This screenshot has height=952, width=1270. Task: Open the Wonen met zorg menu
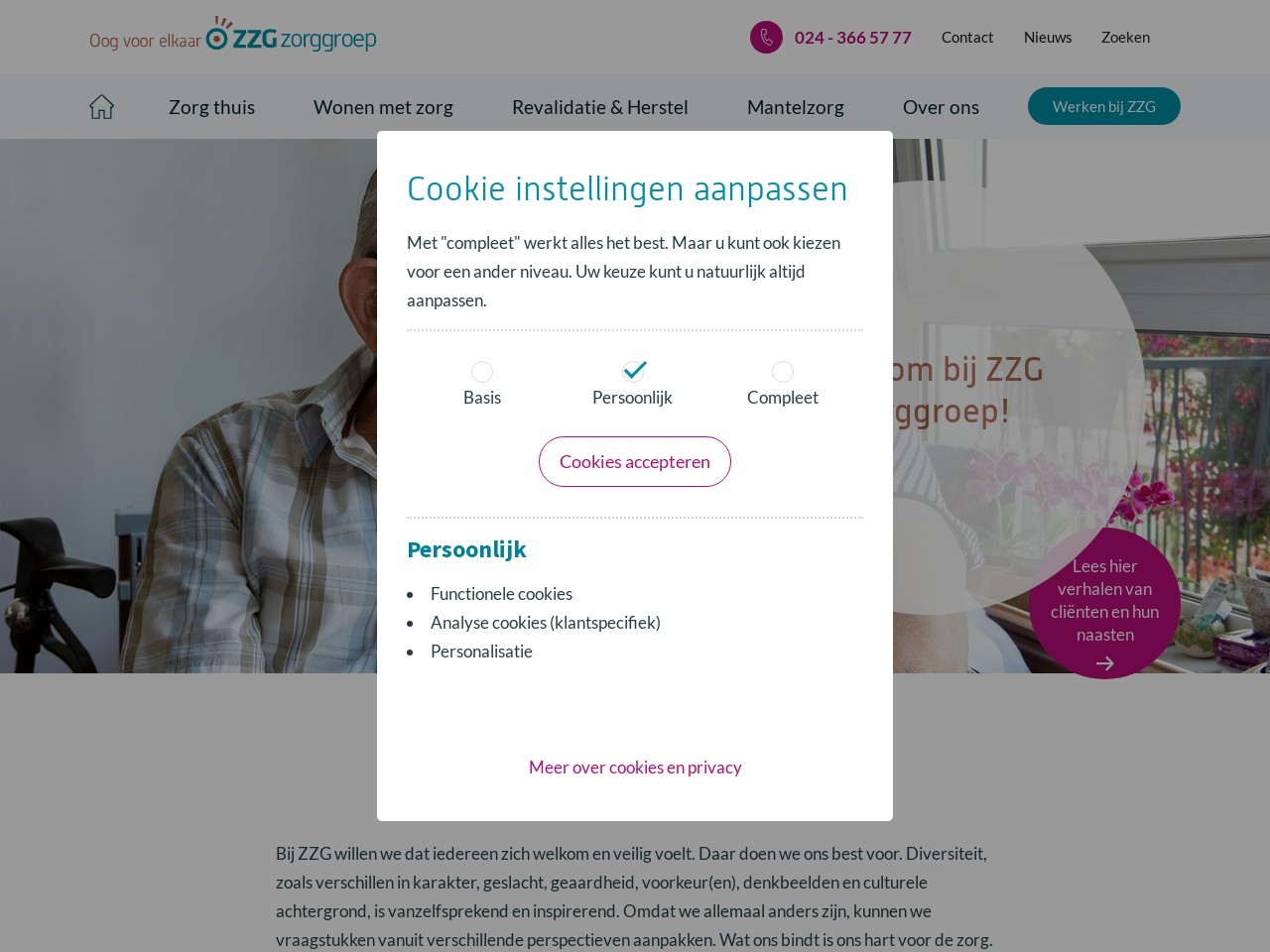coord(383,107)
